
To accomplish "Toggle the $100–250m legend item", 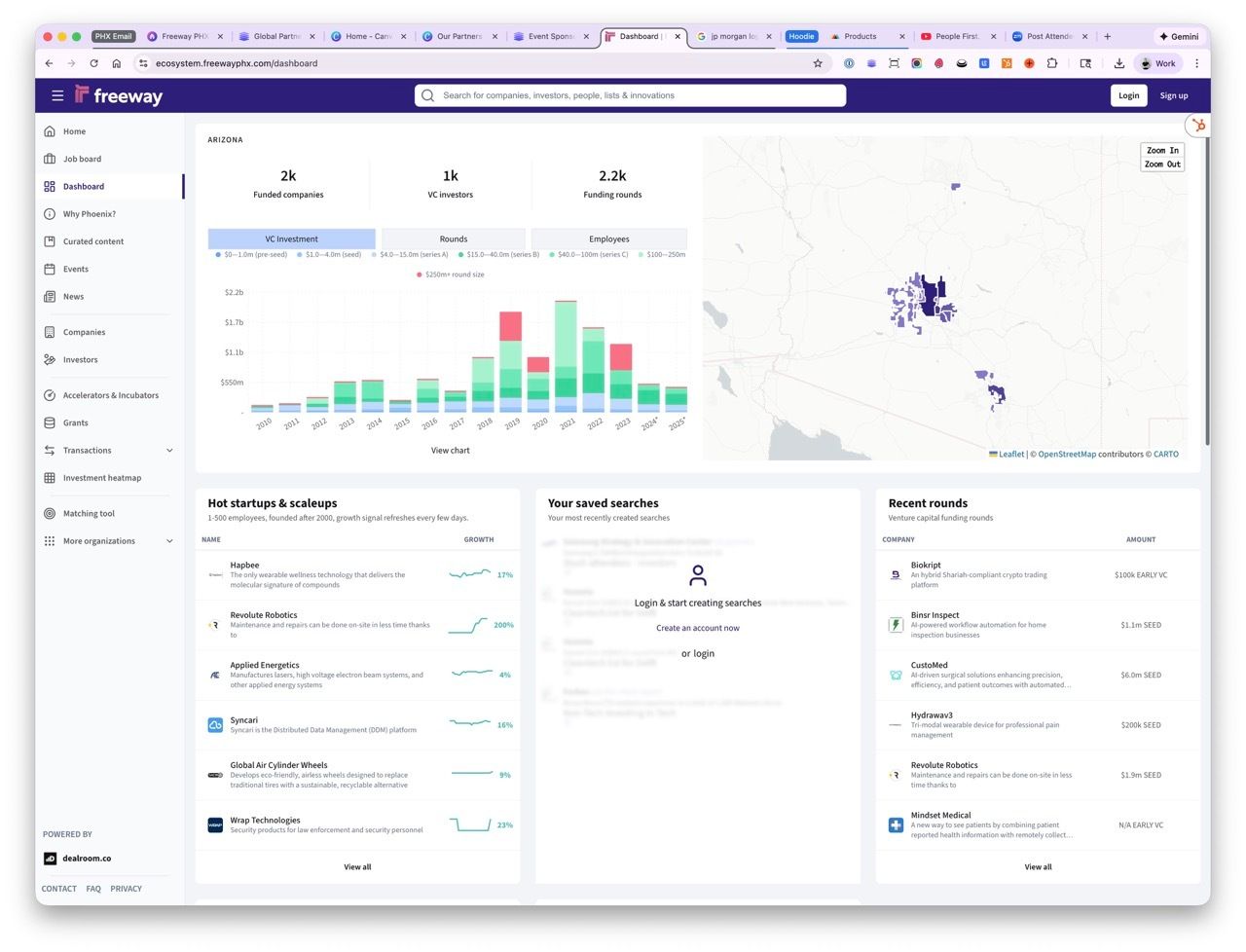I will click(662, 255).
